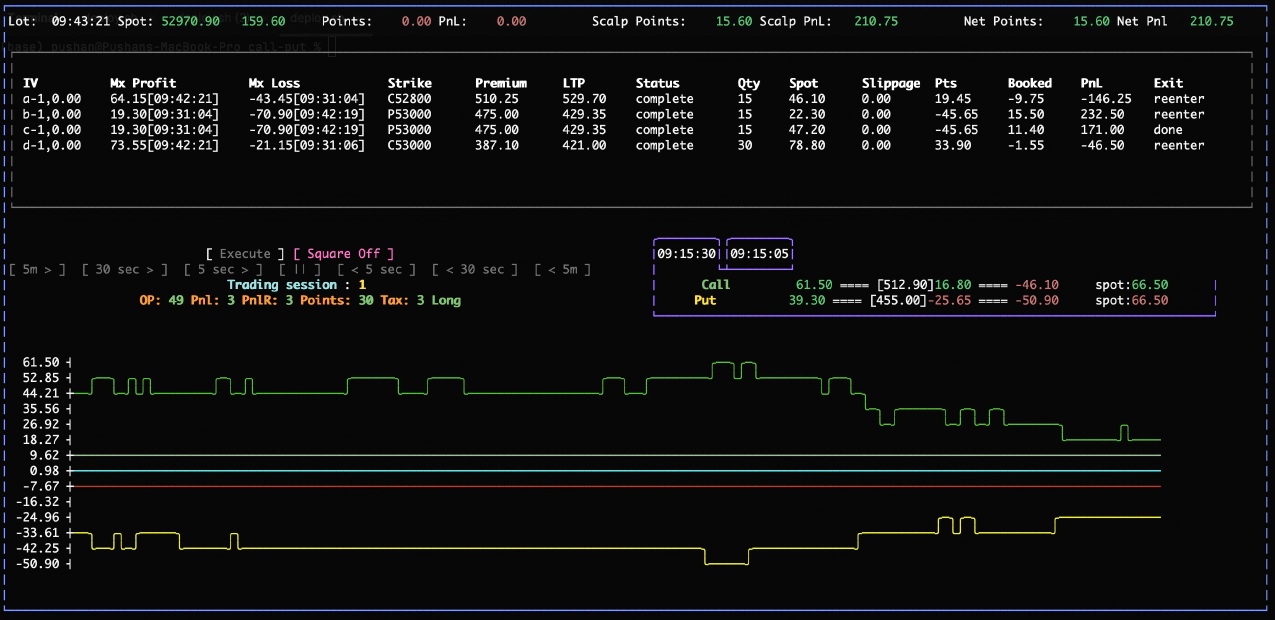Select the 09:15:05 time tab
This screenshot has height=620, width=1275.
coord(759,254)
